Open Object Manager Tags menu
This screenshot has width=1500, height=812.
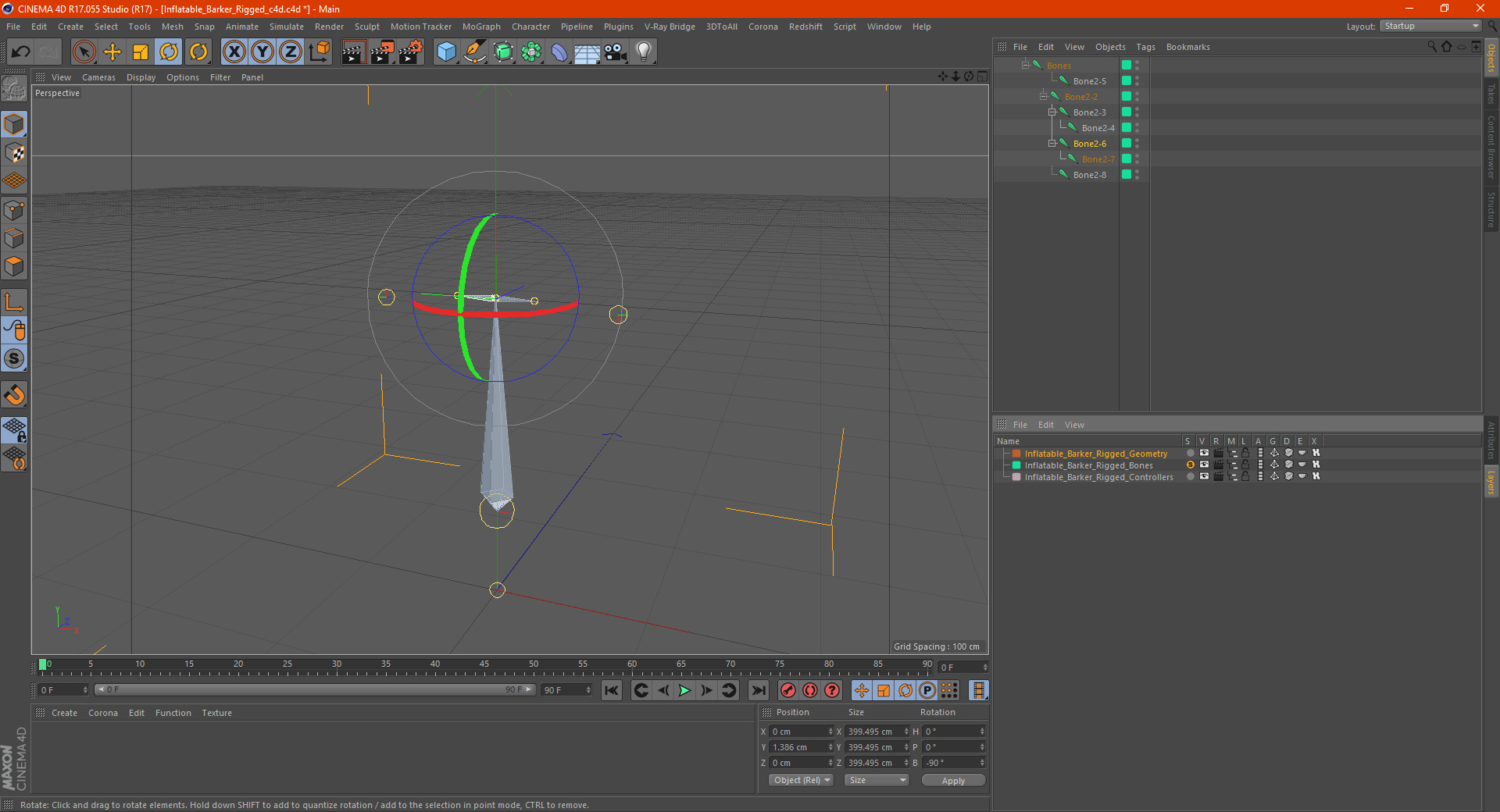[1145, 47]
